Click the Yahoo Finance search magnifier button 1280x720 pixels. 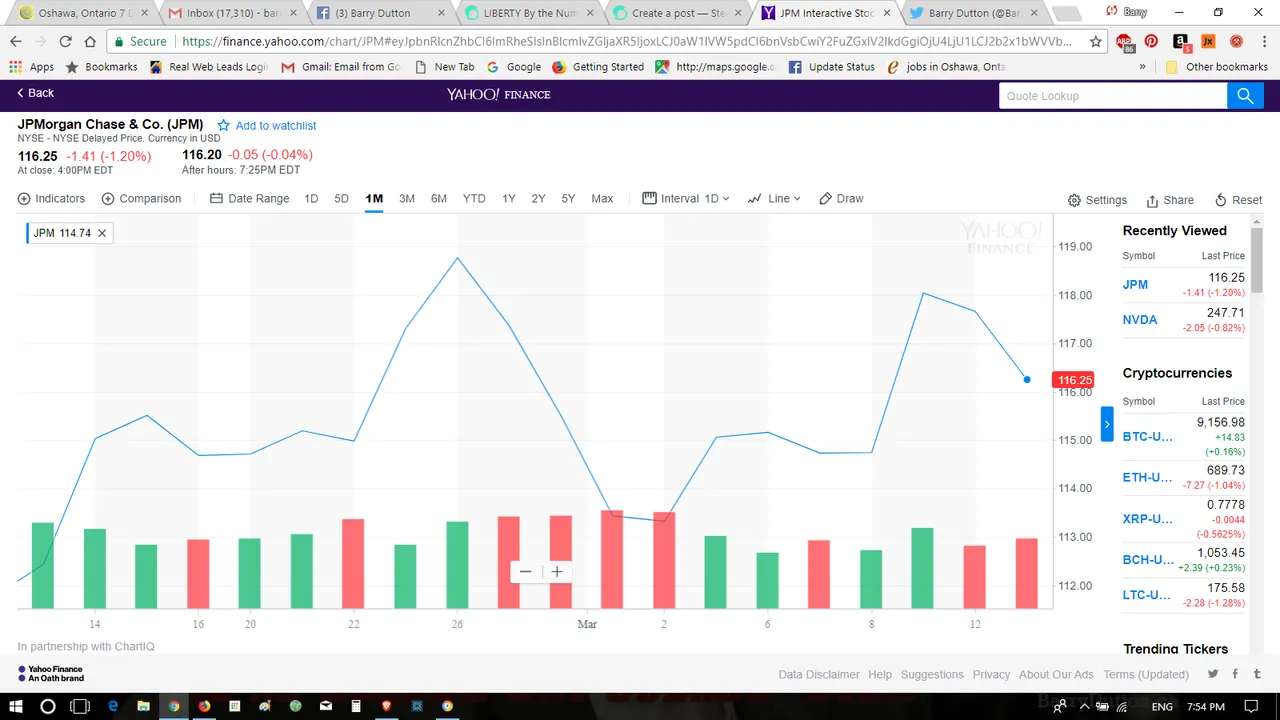[x=1245, y=96]
